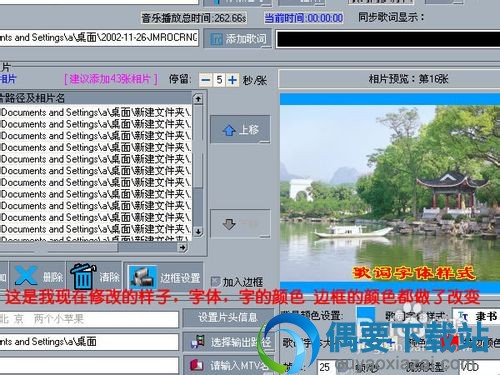Viewport: 500px width, 375px height.
Task: Click the 当前时间:00:00:00 label
Action: pyautogui.click(x=303, y=18)
